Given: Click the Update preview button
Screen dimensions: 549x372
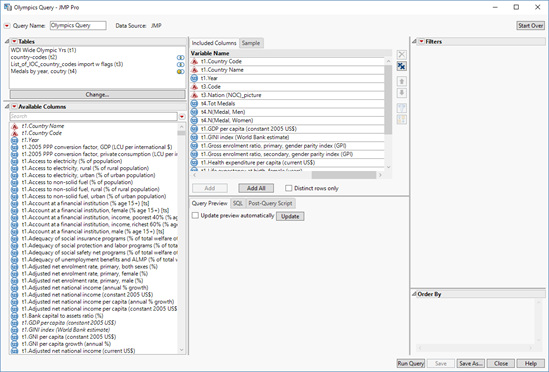Looking at the screenshot, I should coord(290,216).
